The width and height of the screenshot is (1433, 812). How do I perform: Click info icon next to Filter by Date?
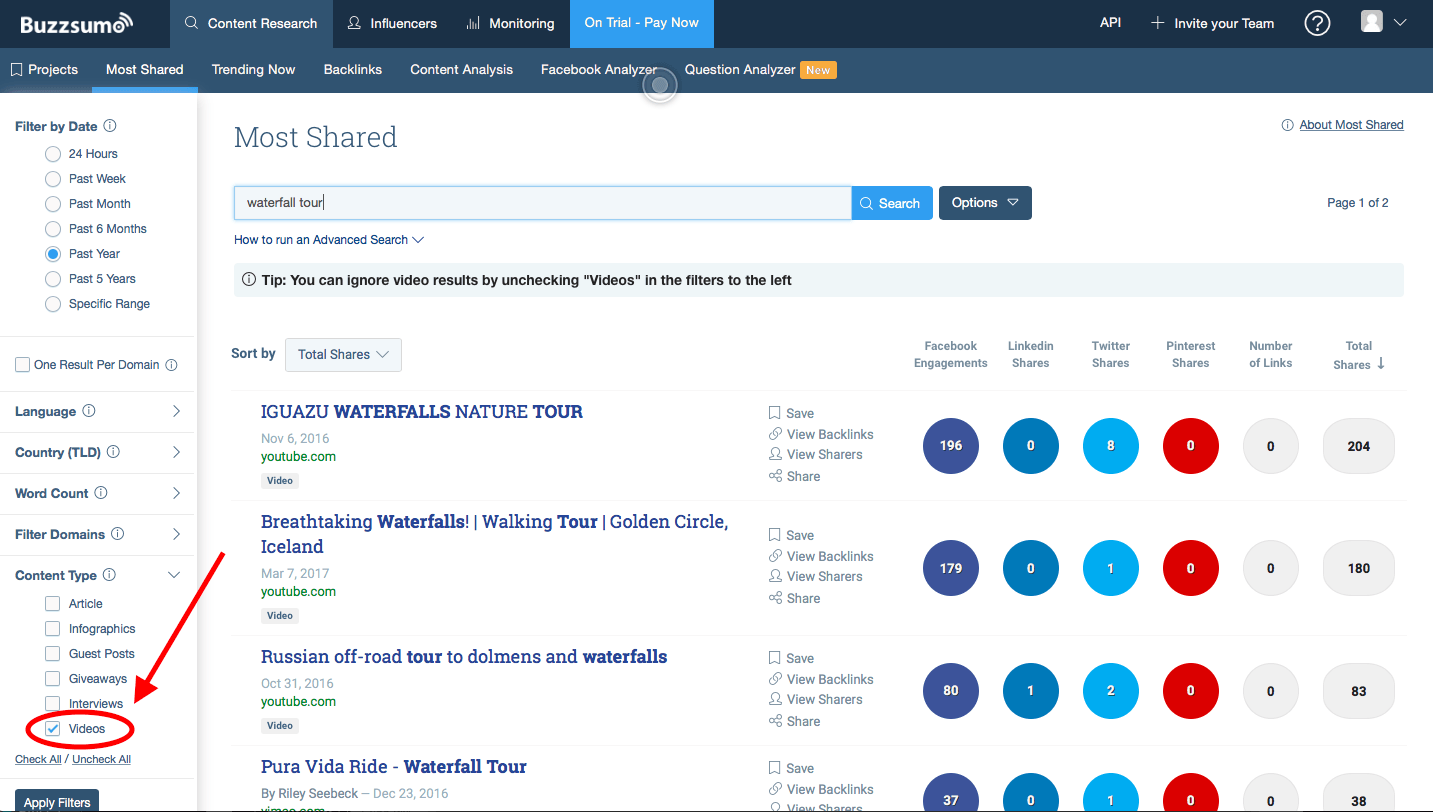[x=110, y=126]
